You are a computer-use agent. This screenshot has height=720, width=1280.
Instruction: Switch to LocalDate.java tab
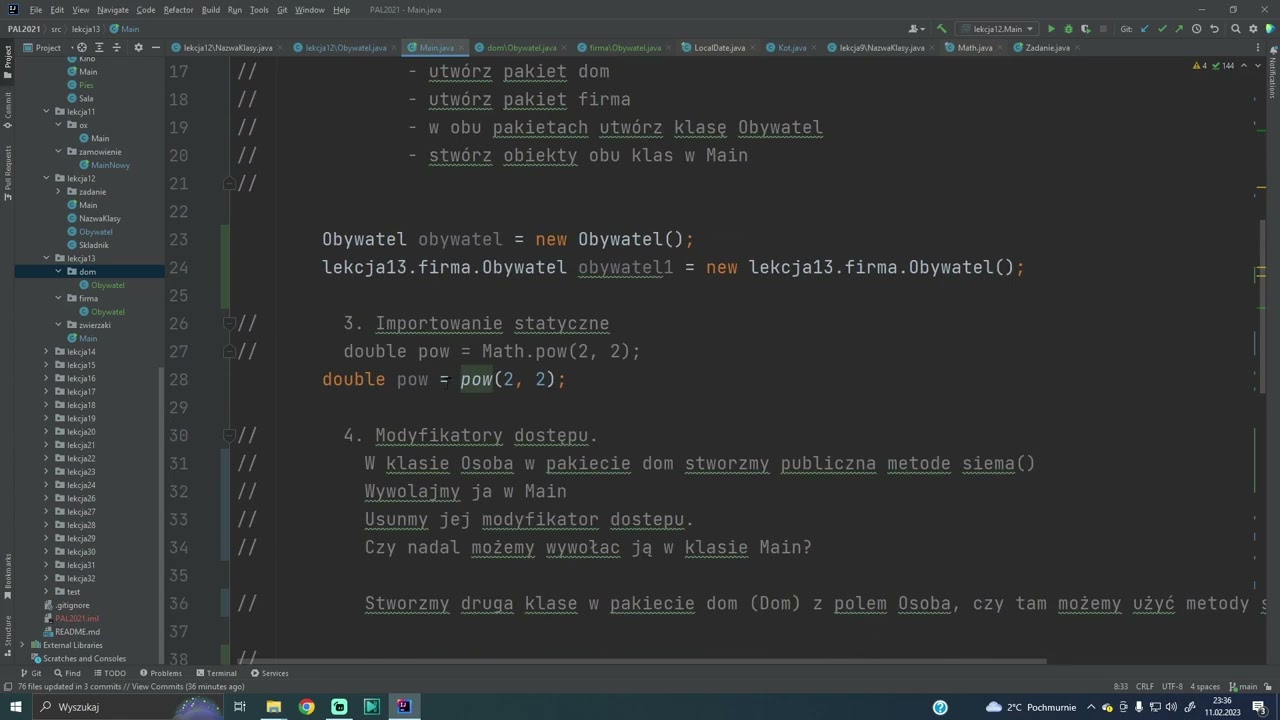click(x=719, y=48)
